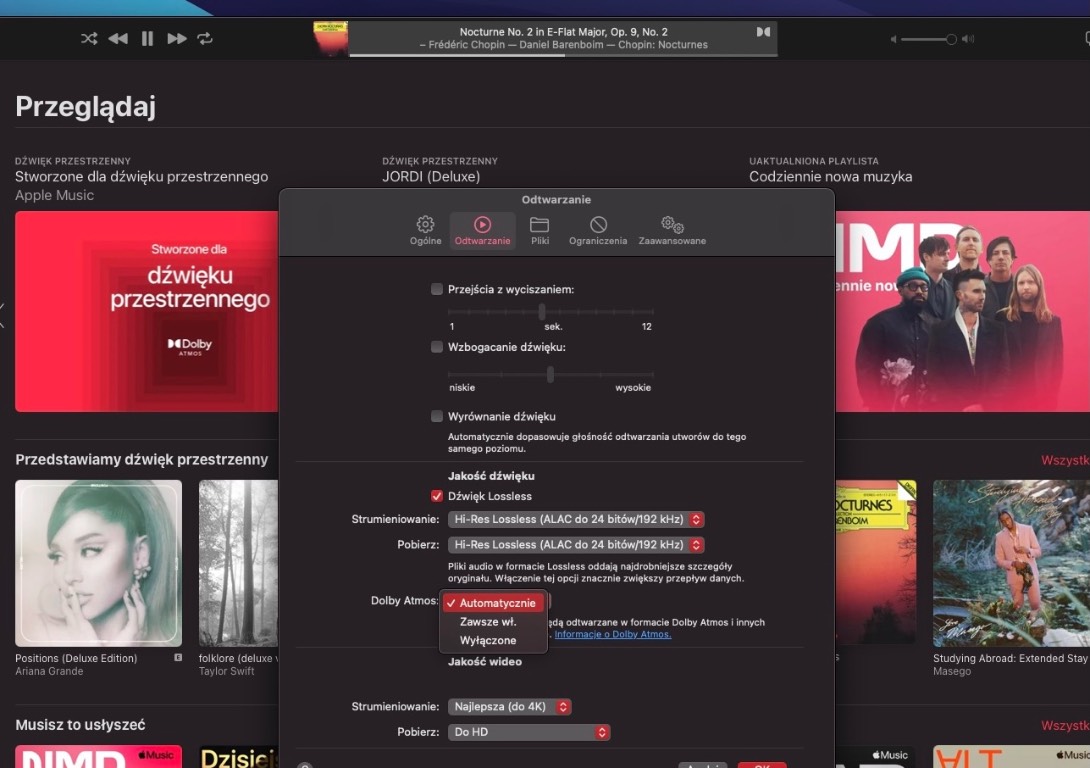Viewport: 1090px width, 768px height.
Task: Open Pliki preferences tab
Action: pos(540,230)
